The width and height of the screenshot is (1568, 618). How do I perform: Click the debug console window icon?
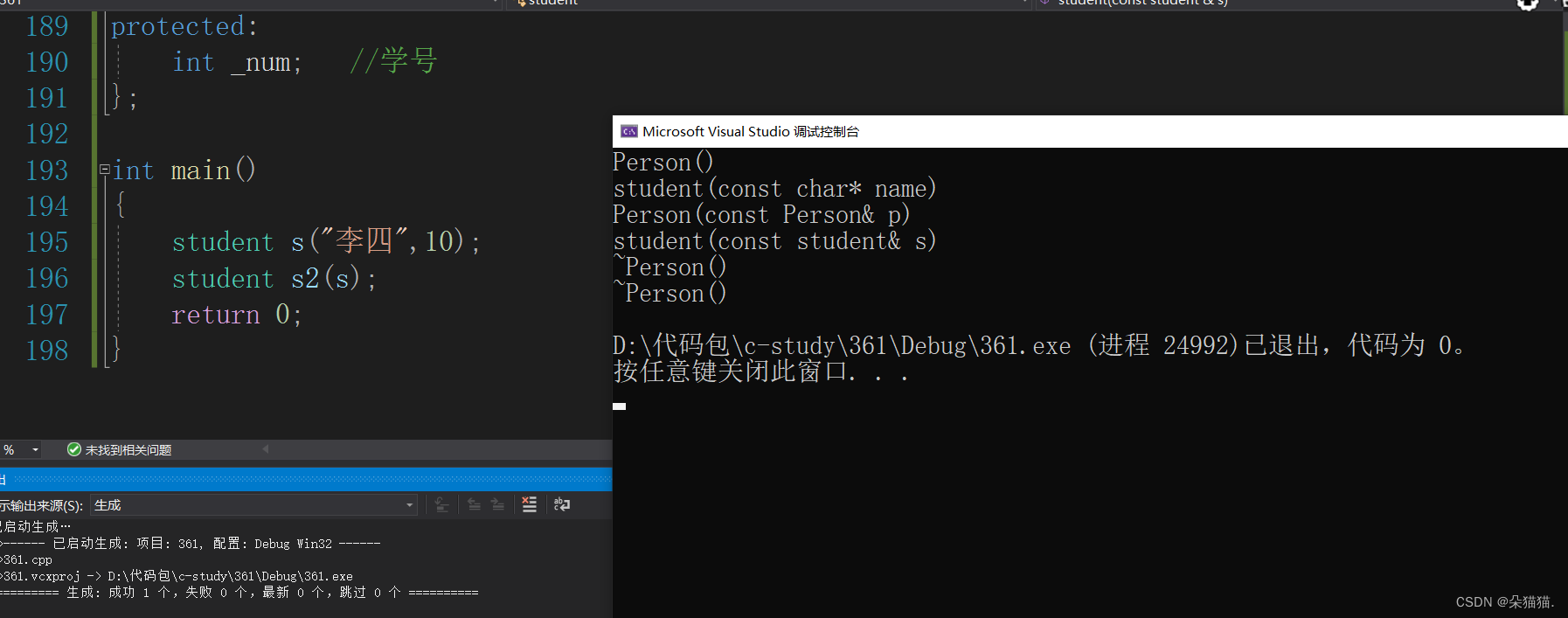pos(628,131)
